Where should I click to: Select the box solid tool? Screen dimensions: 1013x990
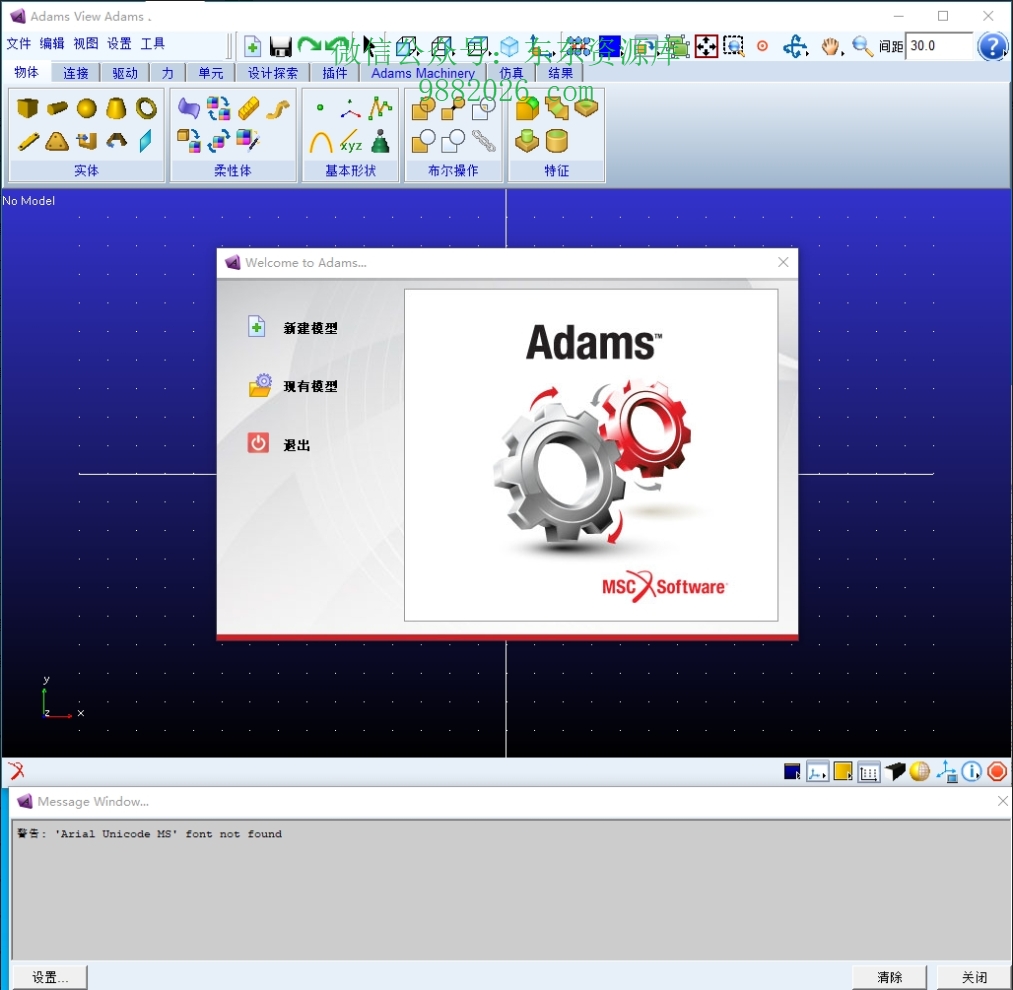(27, 108)
